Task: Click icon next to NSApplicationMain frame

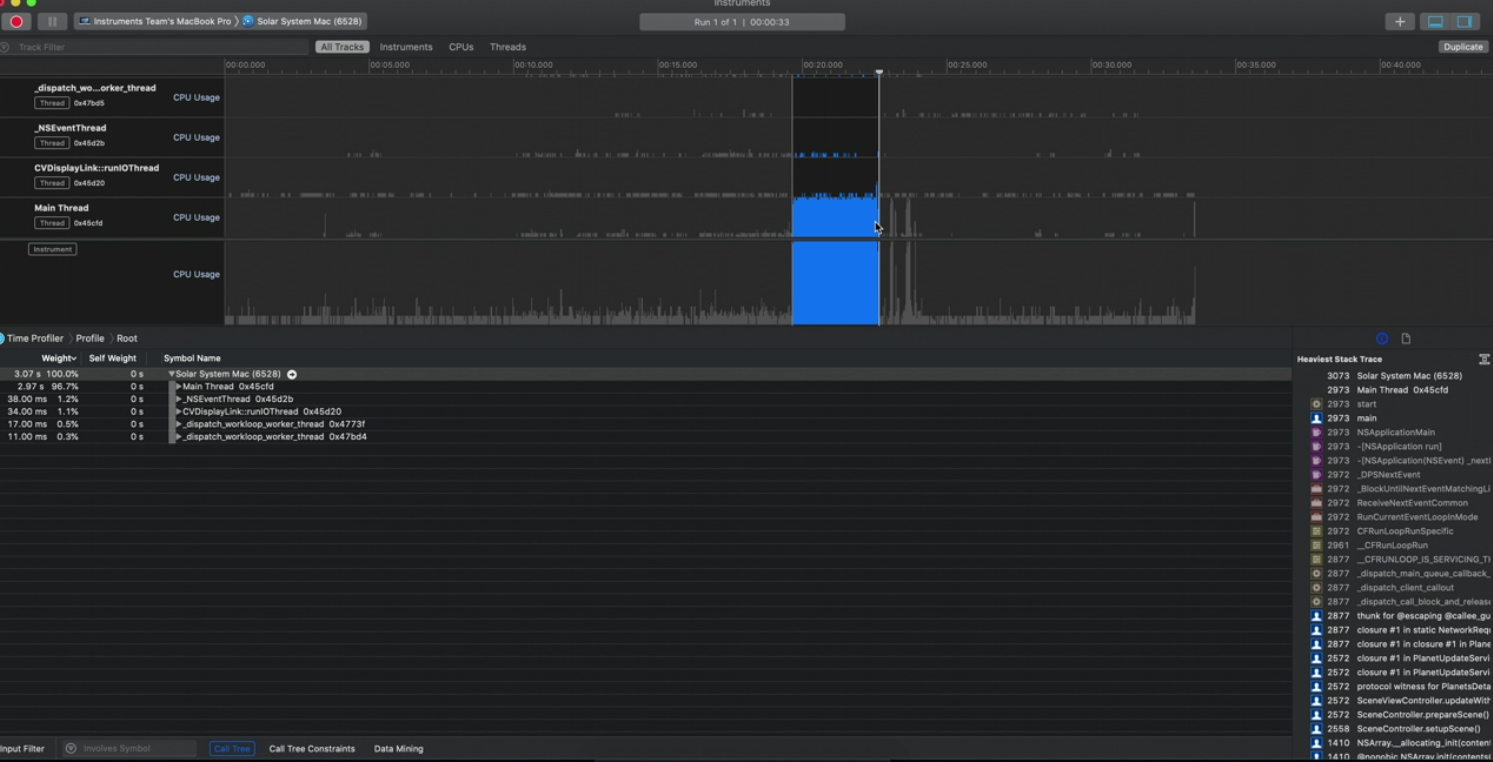Action: [x=1316, y=432]
